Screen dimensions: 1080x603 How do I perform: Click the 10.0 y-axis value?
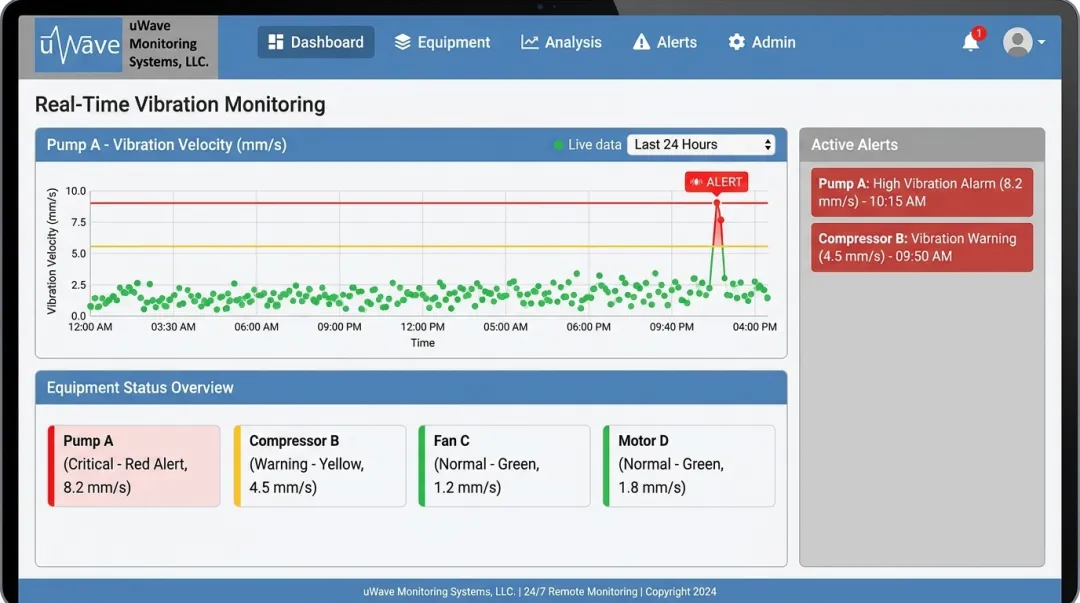coord(76,191)
